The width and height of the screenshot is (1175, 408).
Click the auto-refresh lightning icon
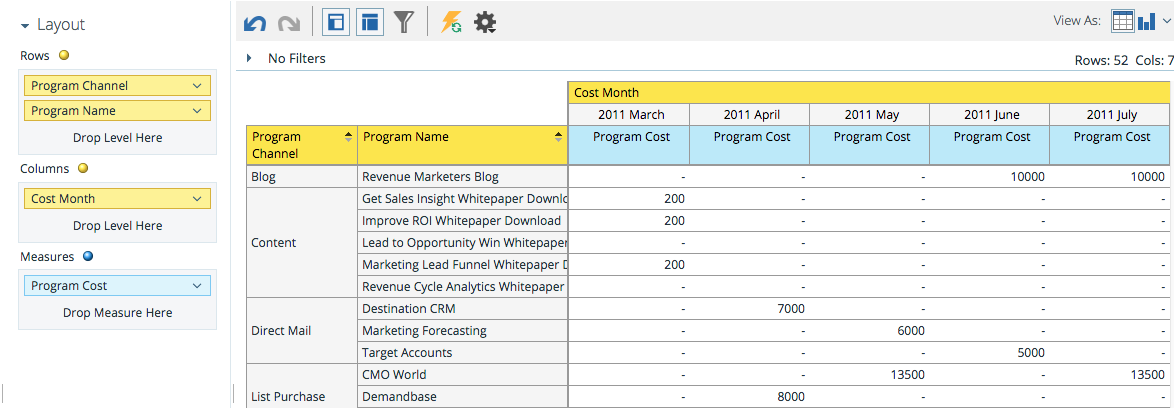coord(451,22)
